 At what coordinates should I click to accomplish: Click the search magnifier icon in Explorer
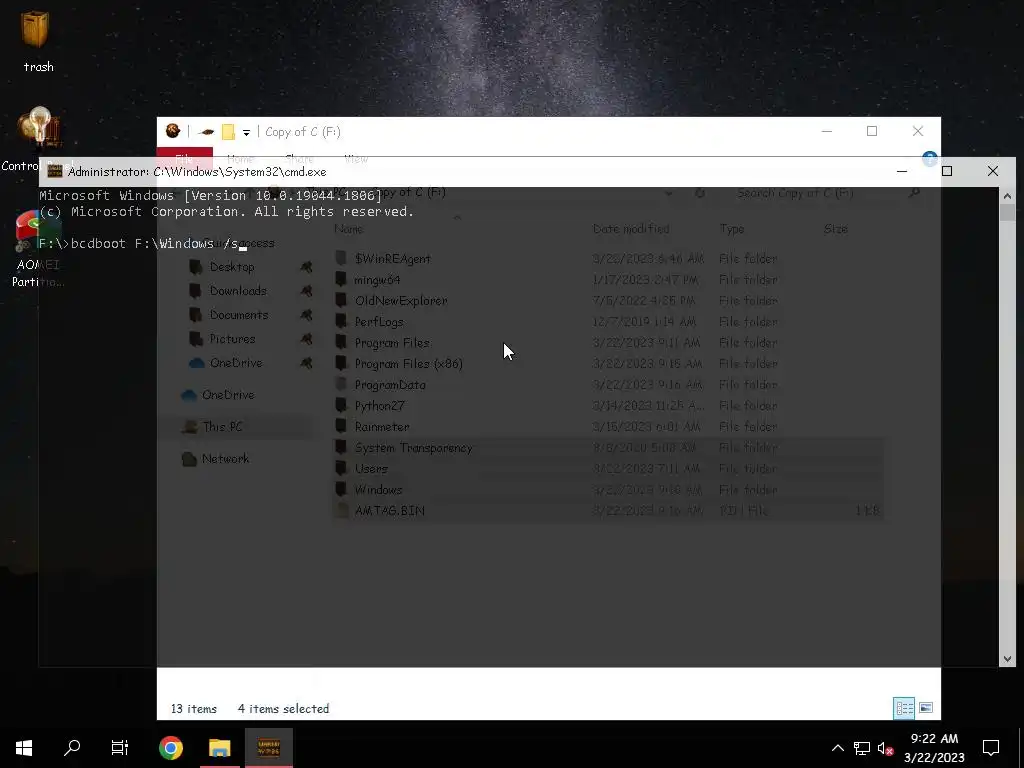click(914, 193)
